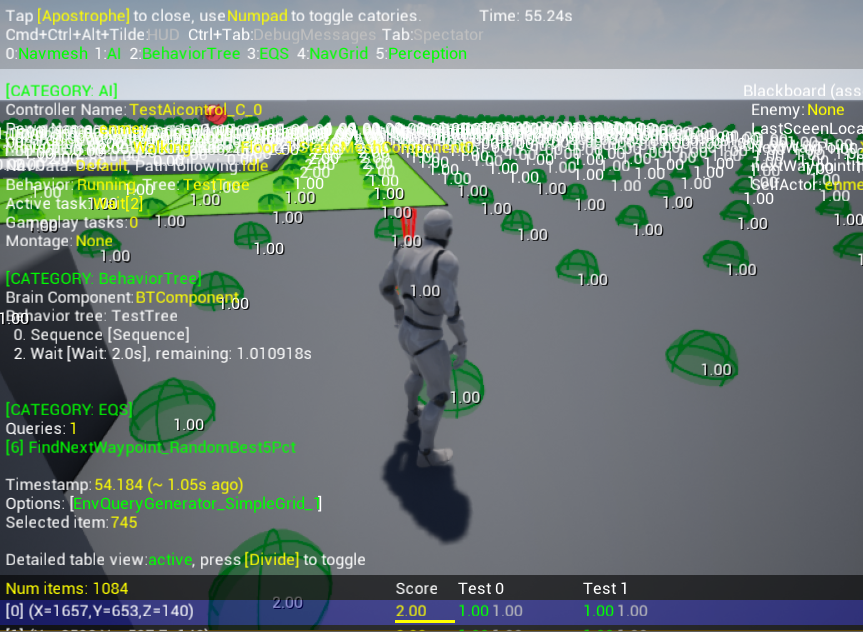The width and height of the screenshot is (863, 632).
Task: Click the [6] FindNextWaypoint_RandomBest5Pct query
Action: (151, 447)
